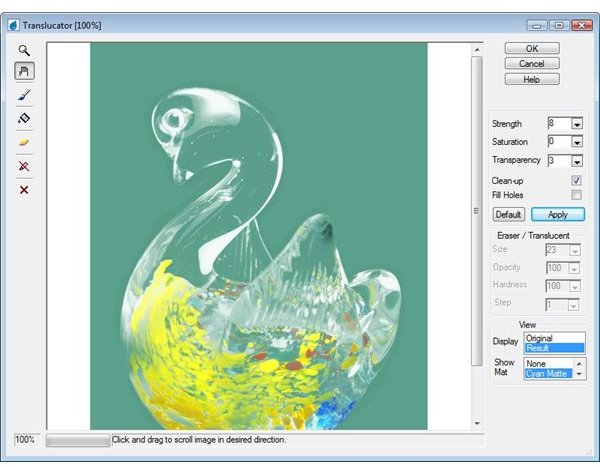The image size is (600, 466).
Task: Click the glass swan preview image
Action: 259,236
